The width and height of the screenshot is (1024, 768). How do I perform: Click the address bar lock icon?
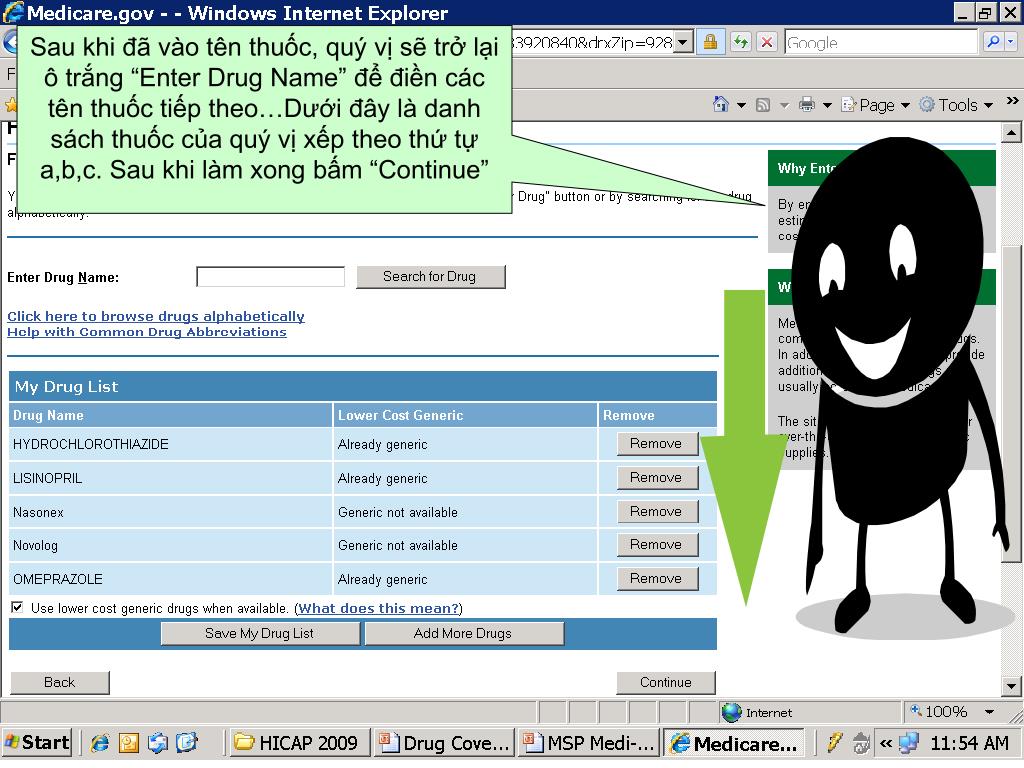coord(710,42)
